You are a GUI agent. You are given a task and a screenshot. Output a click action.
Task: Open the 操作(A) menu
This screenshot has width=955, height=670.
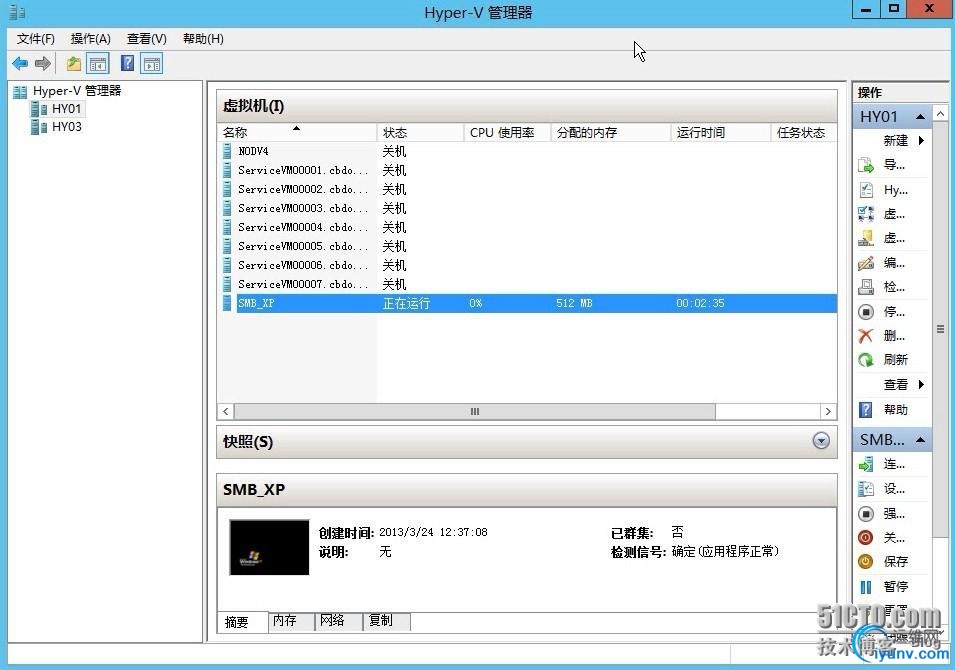point(90,39)
